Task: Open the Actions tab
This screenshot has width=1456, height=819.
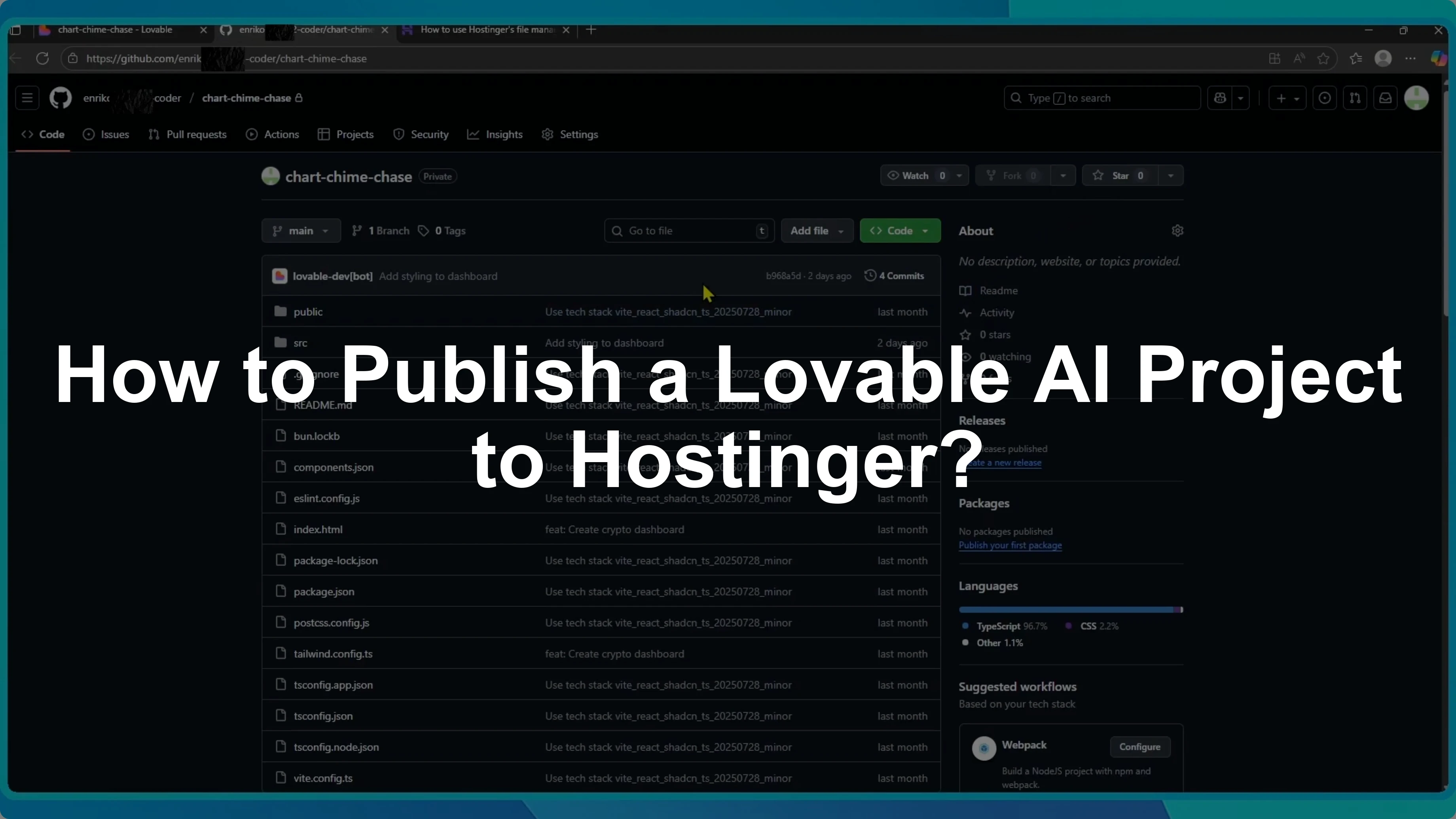Action: coord(273,135)
